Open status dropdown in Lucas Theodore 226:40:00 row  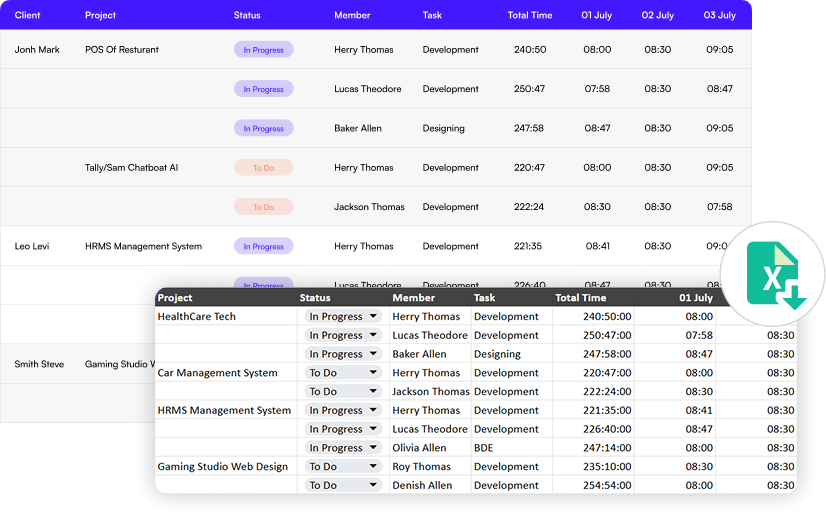tap(343, 429)
